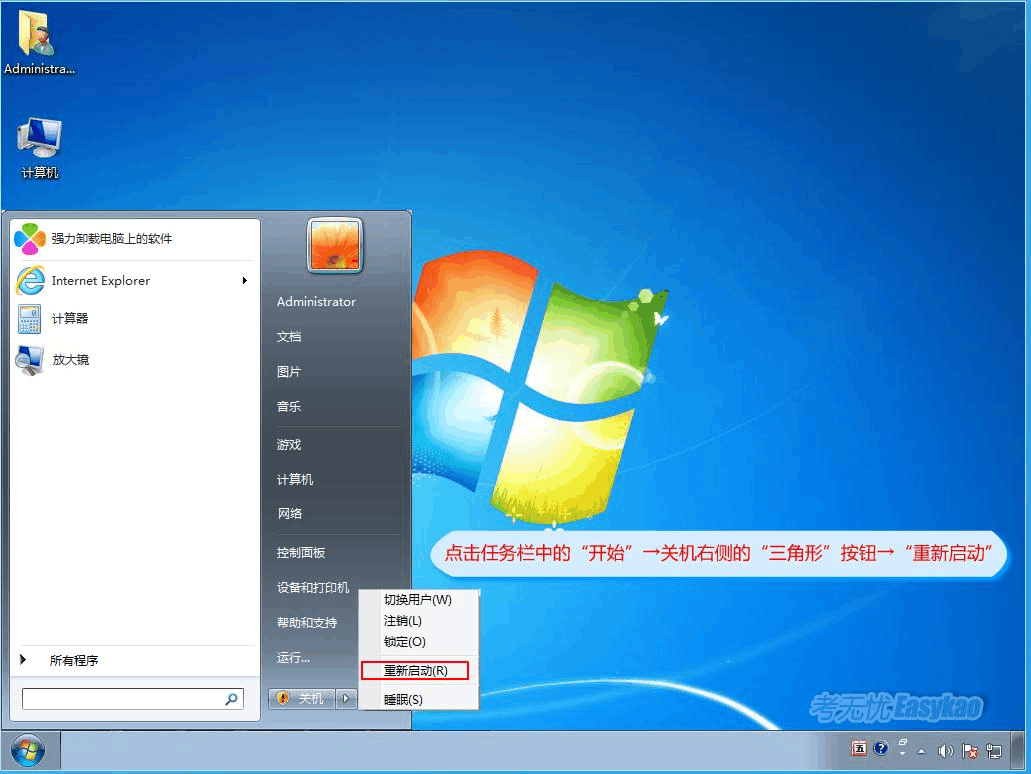The height and width of the screenshot is (774, 1031).
Task: Open the language bar options down arrow
Action: (x=903, y=754)
